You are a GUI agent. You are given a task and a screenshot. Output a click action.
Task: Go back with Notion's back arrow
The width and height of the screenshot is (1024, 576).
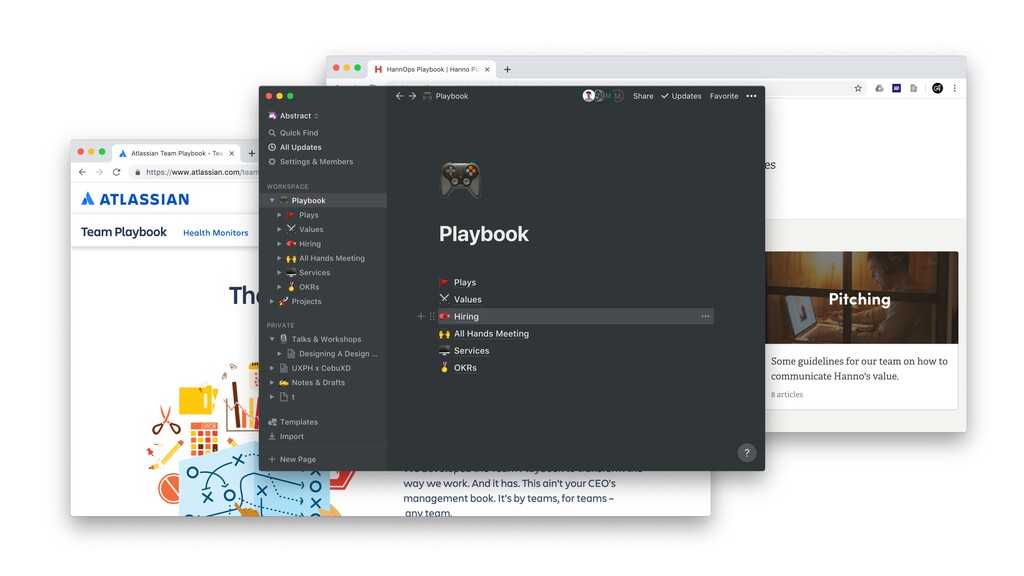click(x=400, y=96)
